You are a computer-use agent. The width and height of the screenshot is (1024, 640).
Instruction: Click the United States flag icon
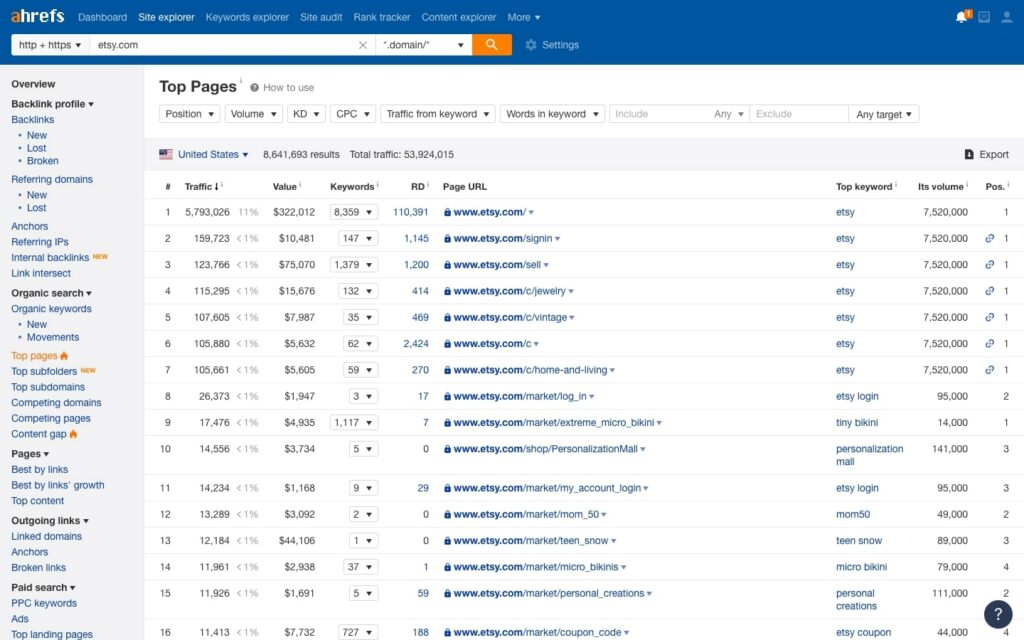click(166, 154)
